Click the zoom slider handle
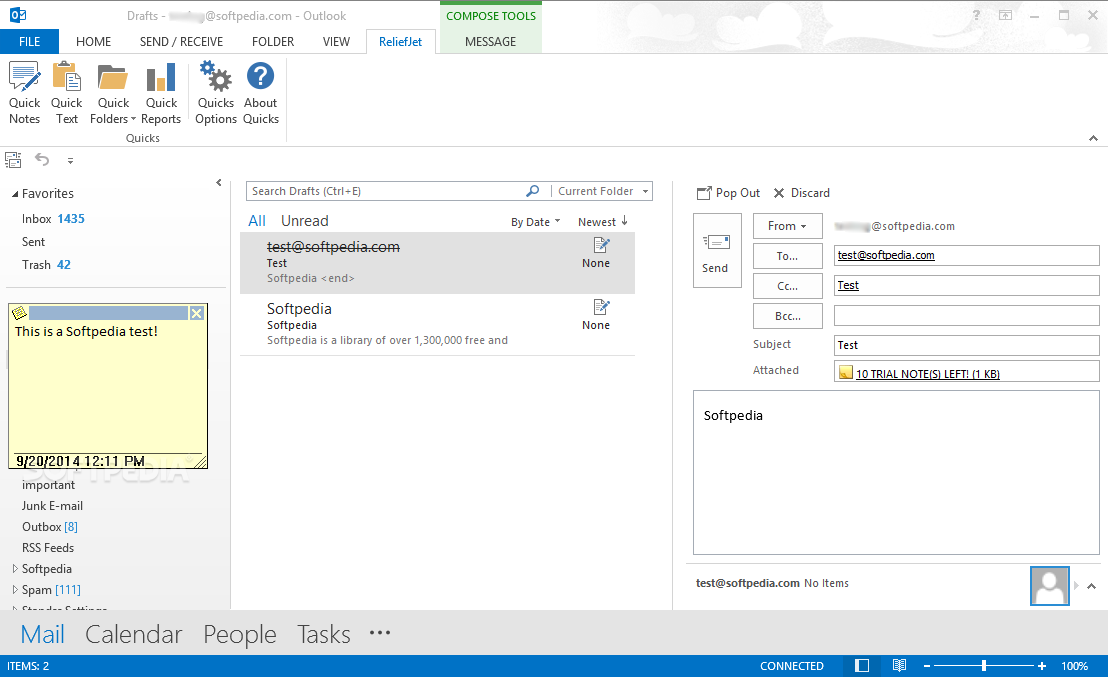The width and height of the screenshot is (1108, 677). click(x=984, y=666)
